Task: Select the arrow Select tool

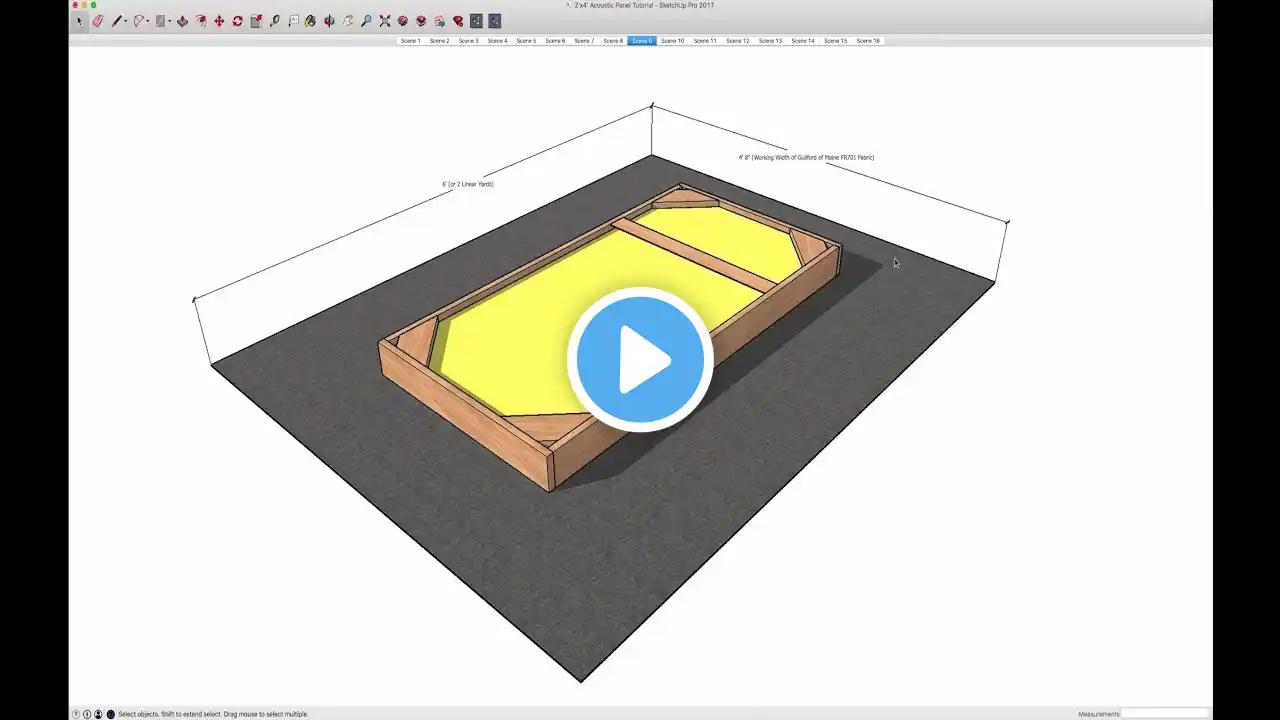Action: pyautogui.click(x=79, y=20)
